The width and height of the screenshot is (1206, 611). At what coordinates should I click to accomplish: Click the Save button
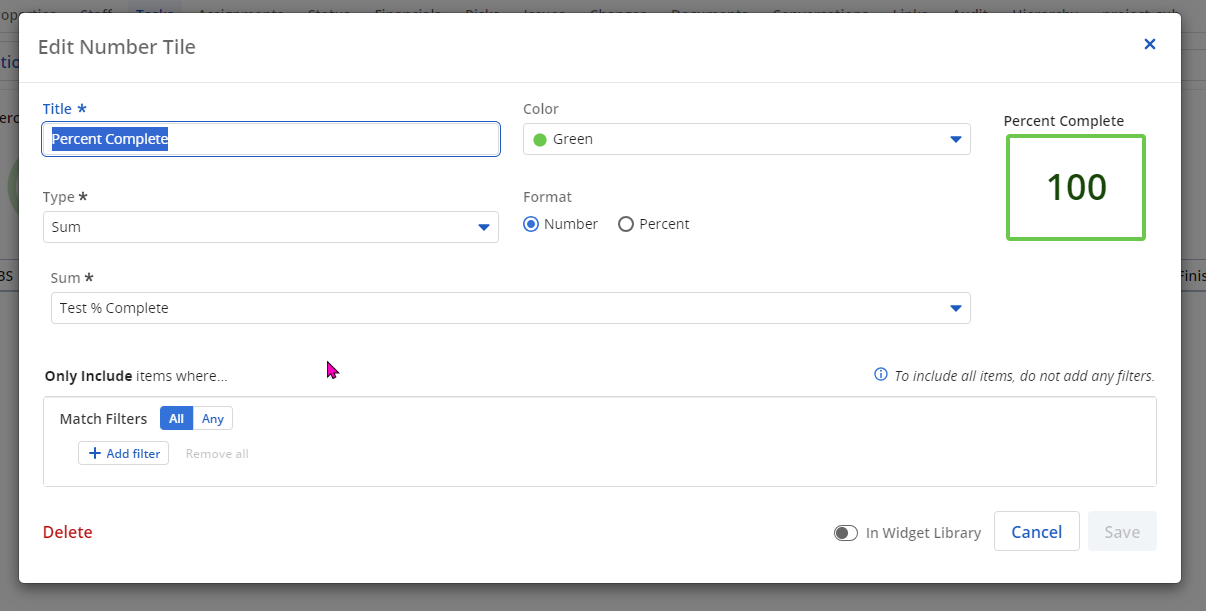tap(1122, 532)
